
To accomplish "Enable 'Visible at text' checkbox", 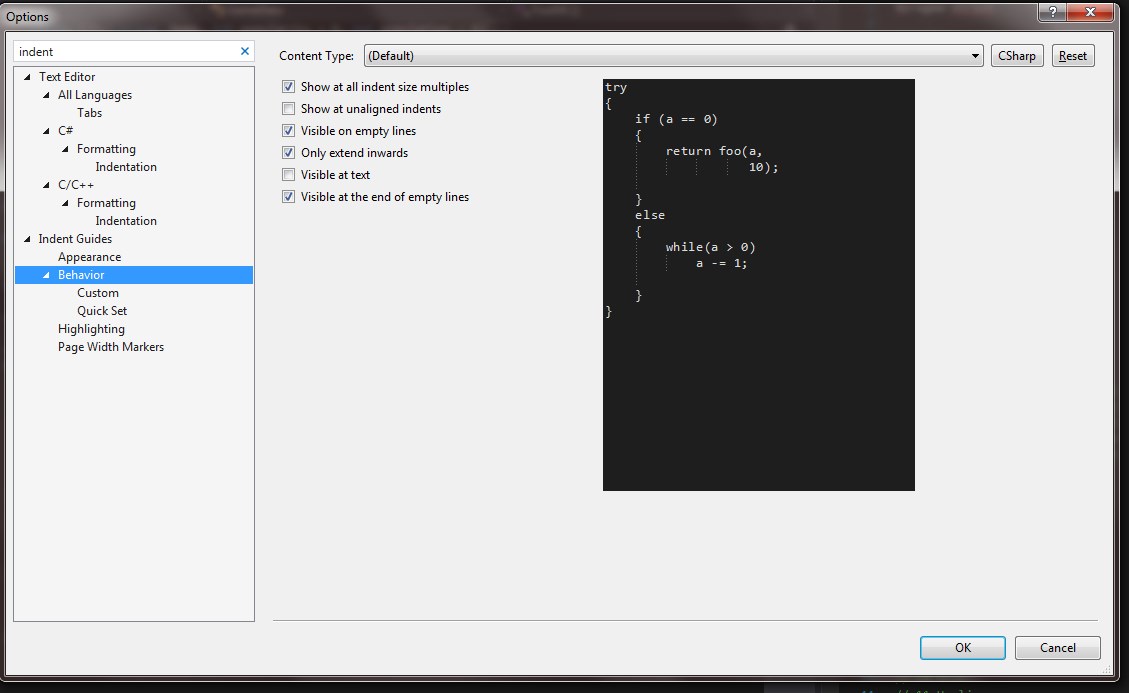I will click(x=289, y=175).
